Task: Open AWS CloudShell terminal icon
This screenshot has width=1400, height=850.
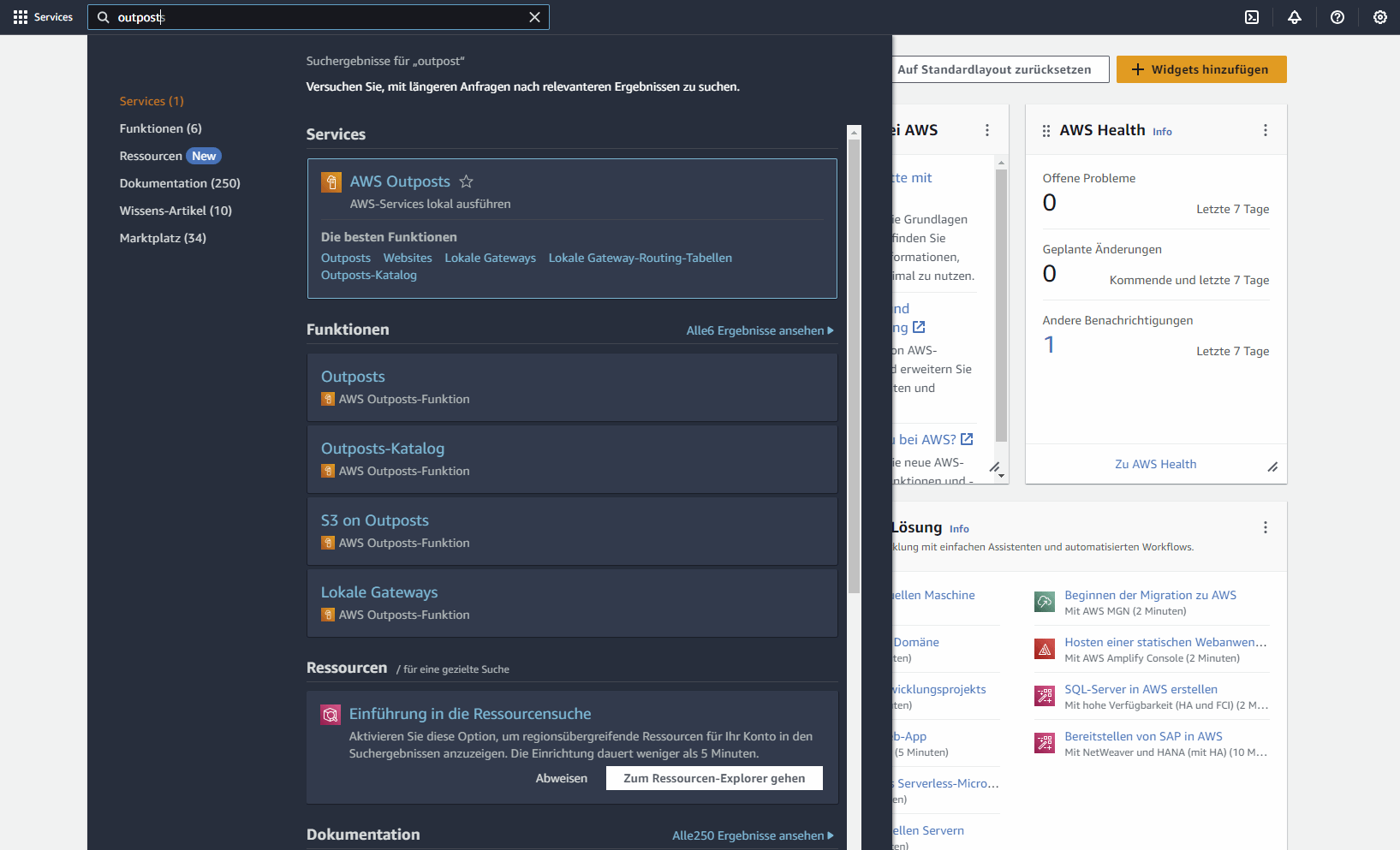Action: coord(1252,17)
